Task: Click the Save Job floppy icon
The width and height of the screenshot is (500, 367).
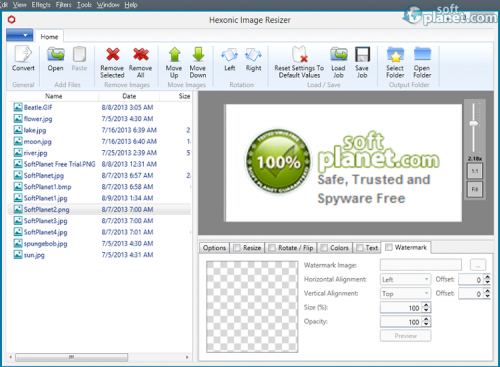Action: [362, 54]
